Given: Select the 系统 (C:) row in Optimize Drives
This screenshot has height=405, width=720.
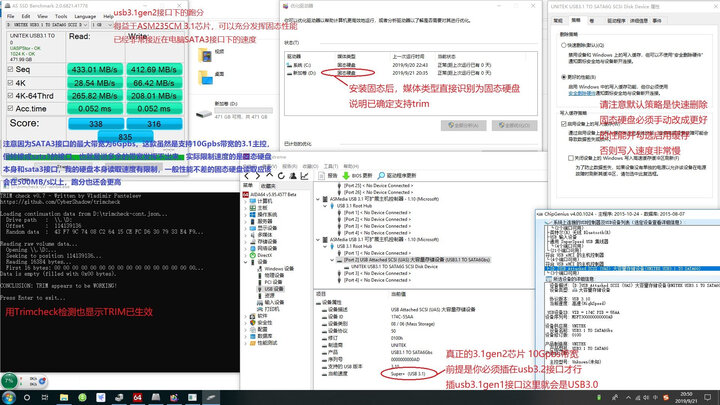Looking at the screenshot, I should point(411,65).
